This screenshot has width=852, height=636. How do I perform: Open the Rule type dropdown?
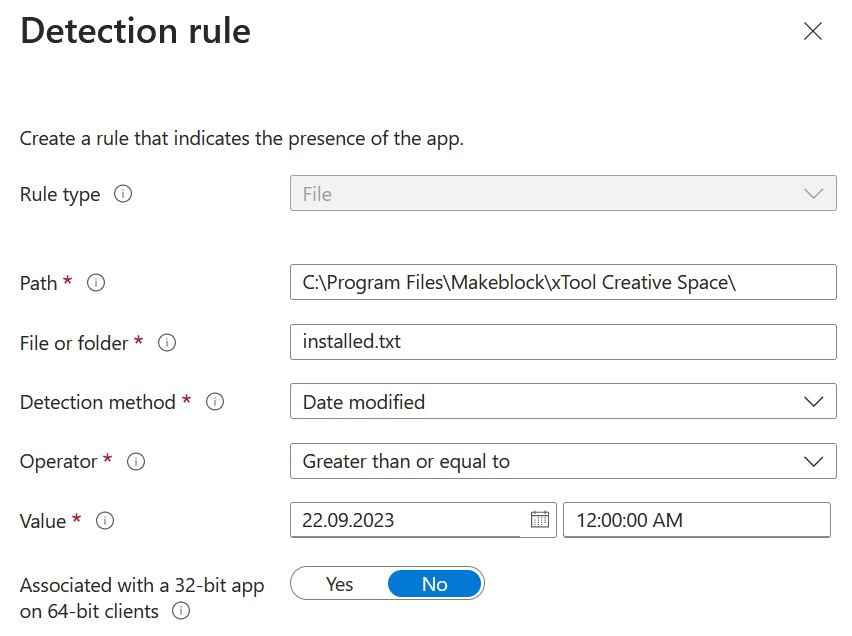(562, 194)
